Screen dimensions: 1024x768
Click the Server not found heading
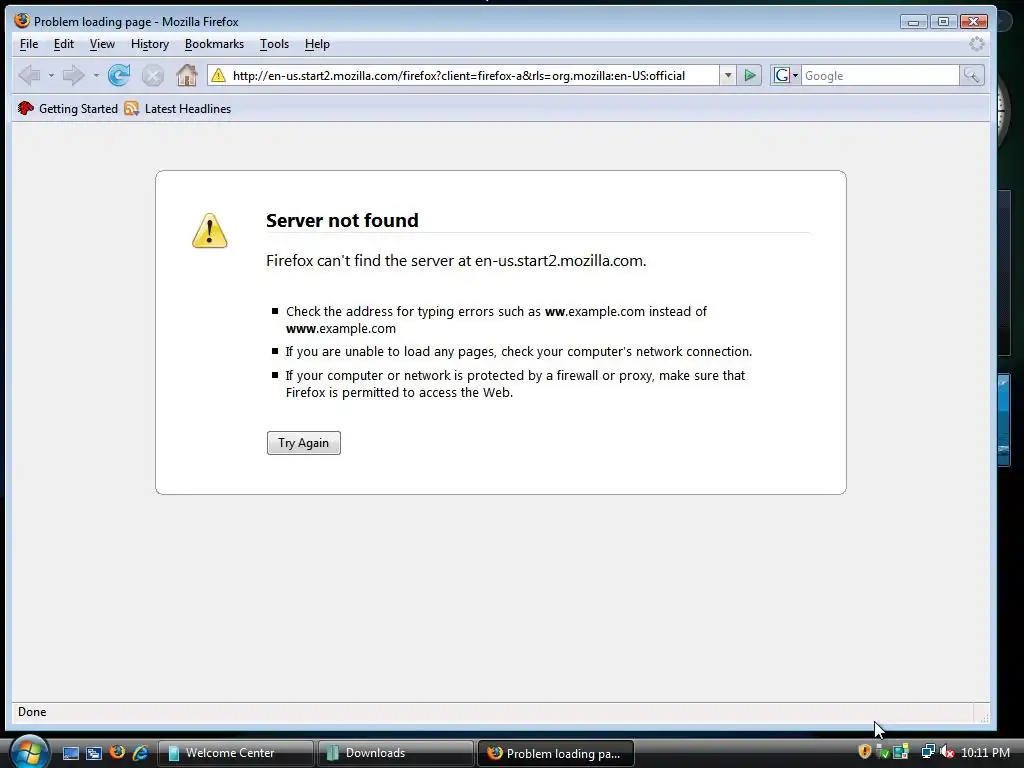[x=342, y=220]
